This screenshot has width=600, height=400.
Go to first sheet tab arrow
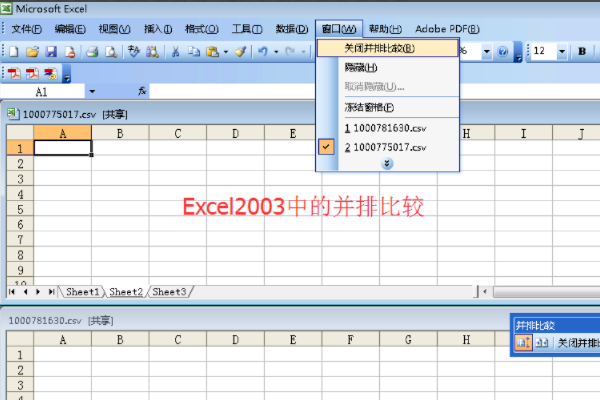click(11, 292)
